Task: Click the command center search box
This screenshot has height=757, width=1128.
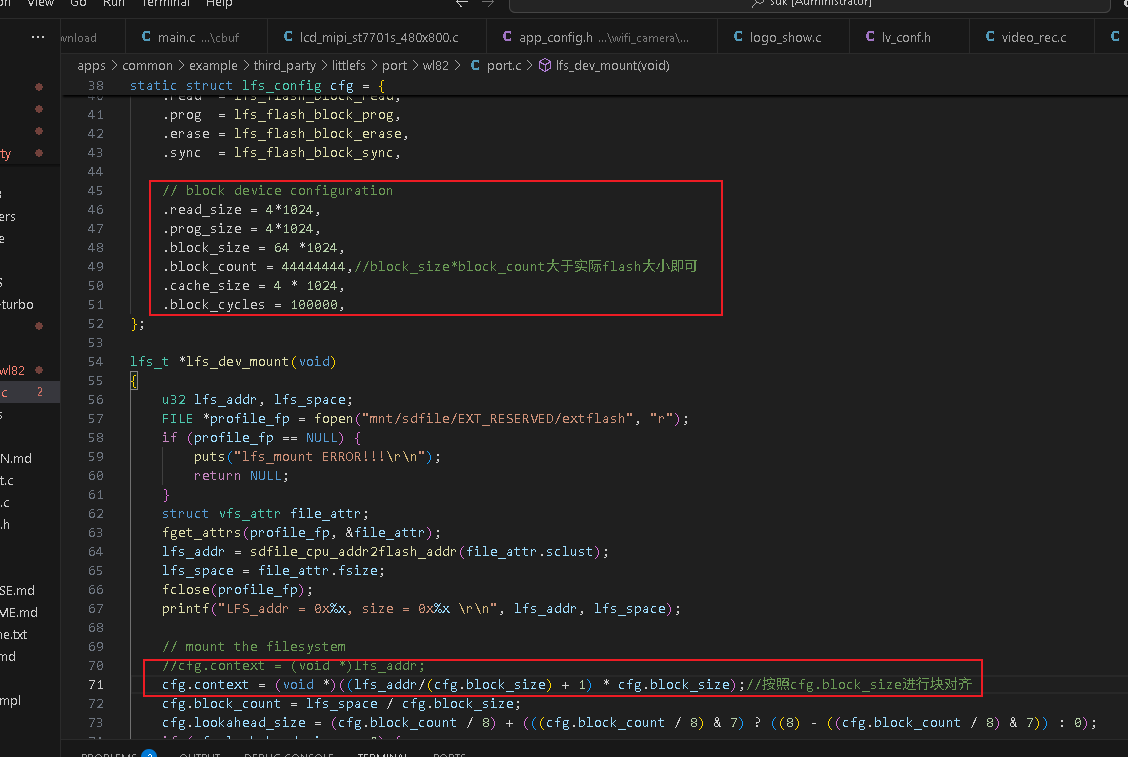Action: tap(809, 4)
